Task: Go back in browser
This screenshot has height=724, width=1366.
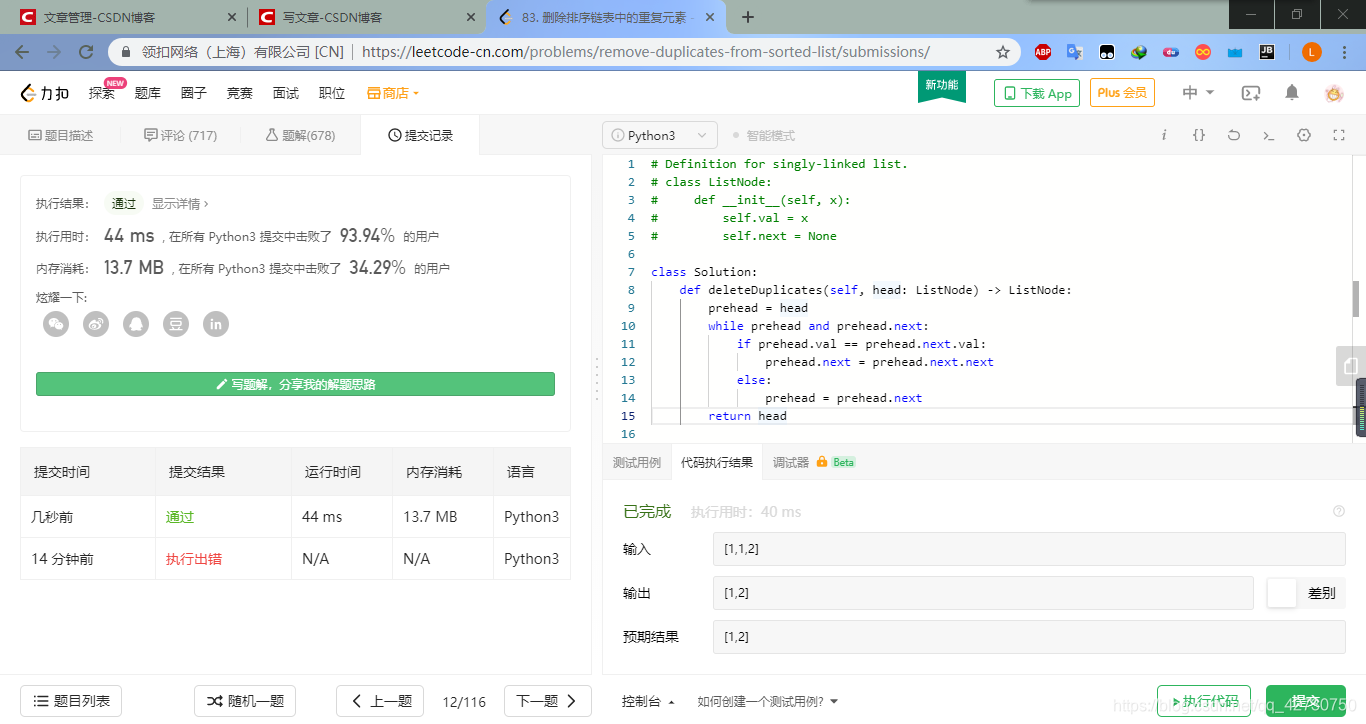Action: 22,52
